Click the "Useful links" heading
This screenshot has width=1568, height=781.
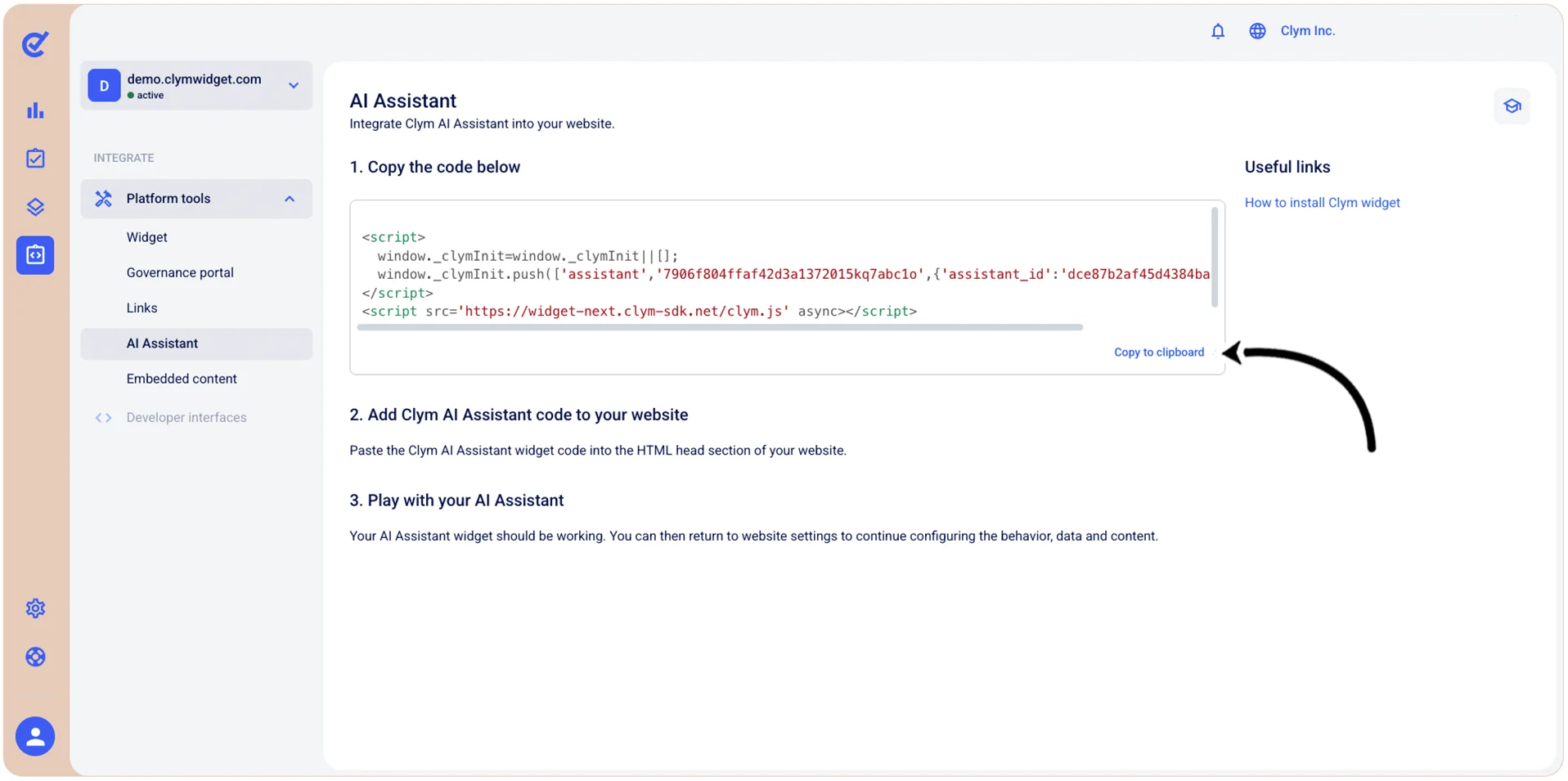(x=1287, y=167)
